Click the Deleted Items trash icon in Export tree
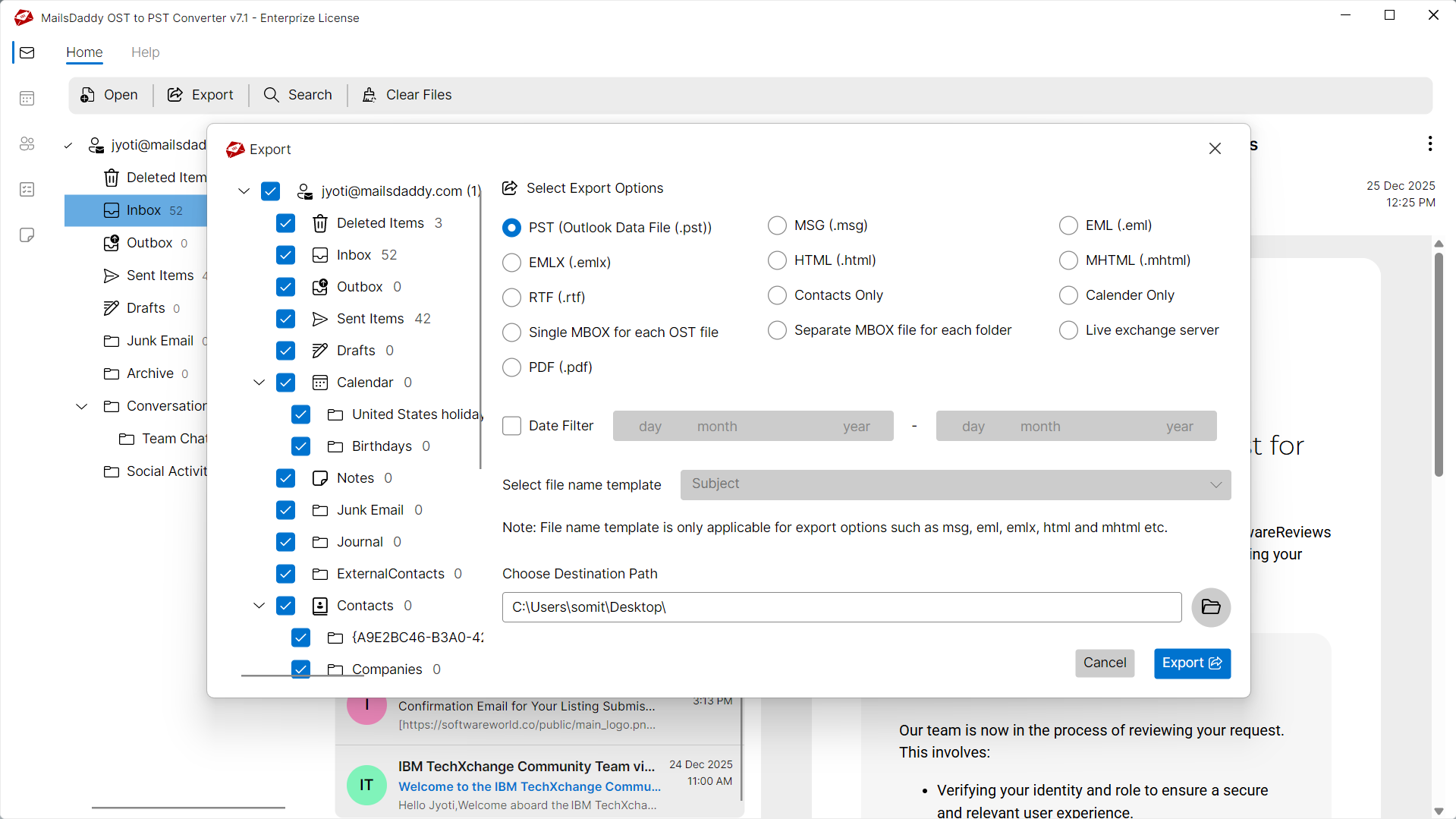Image resolution: width=1456 pixels, height=819 pixels. (320, 223)
